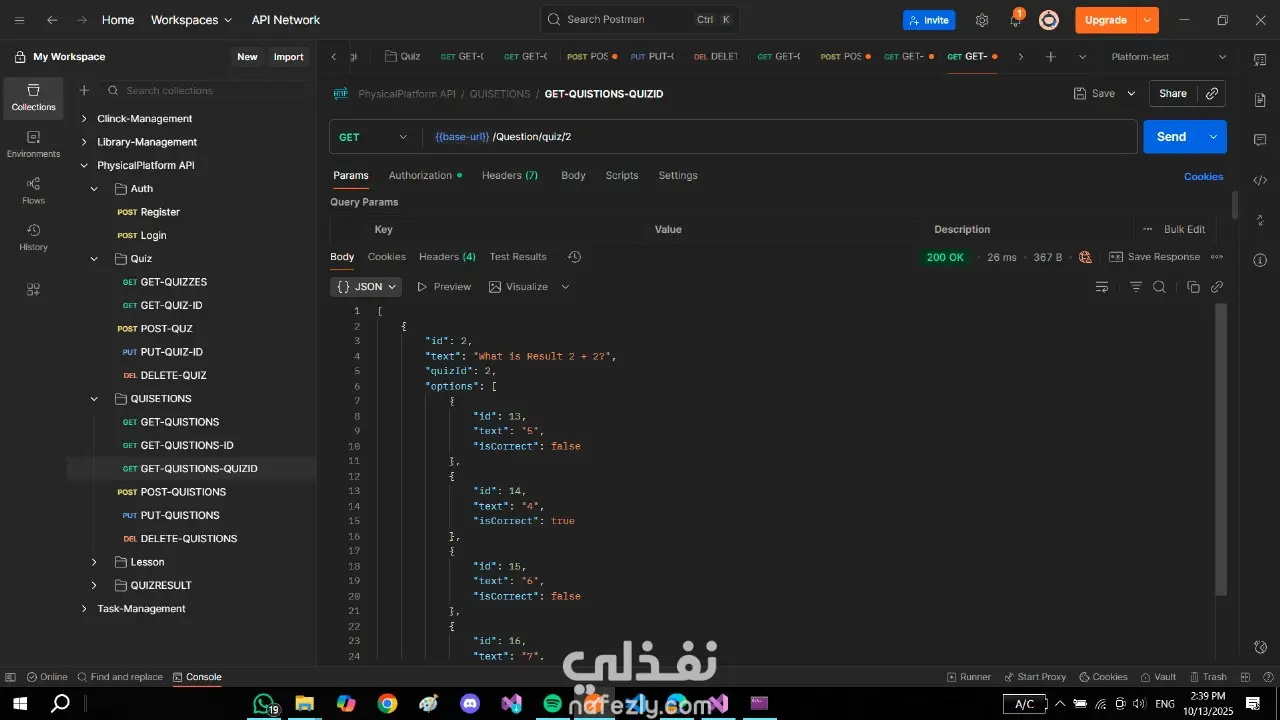Click the Invite button
This screenshot has height=720, width=1280.
(929, 20)
